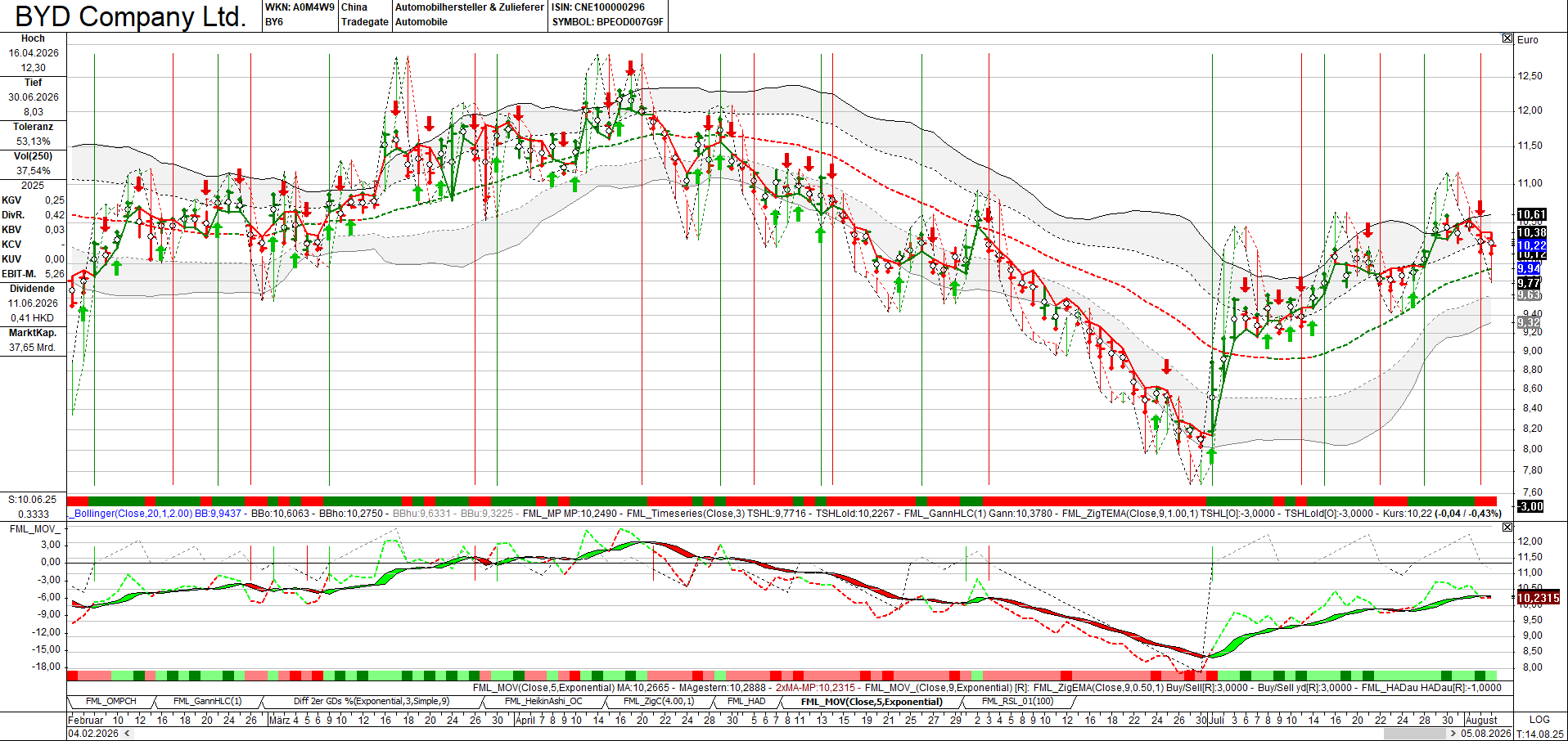Click the FML_MOV_ panel title label
This screenshot has width=1568, height=741.
(34, 529)
